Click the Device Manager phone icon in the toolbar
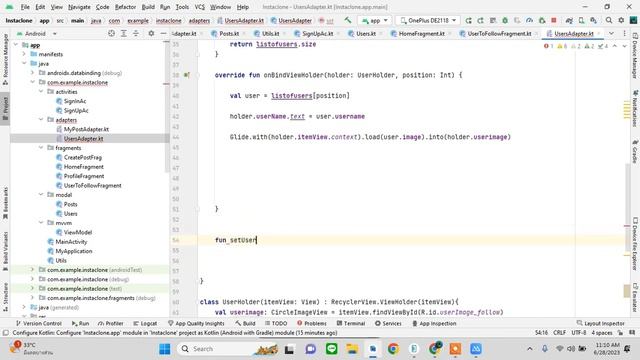This screenshot has width=640, height=360. click(x=581, y=20)
